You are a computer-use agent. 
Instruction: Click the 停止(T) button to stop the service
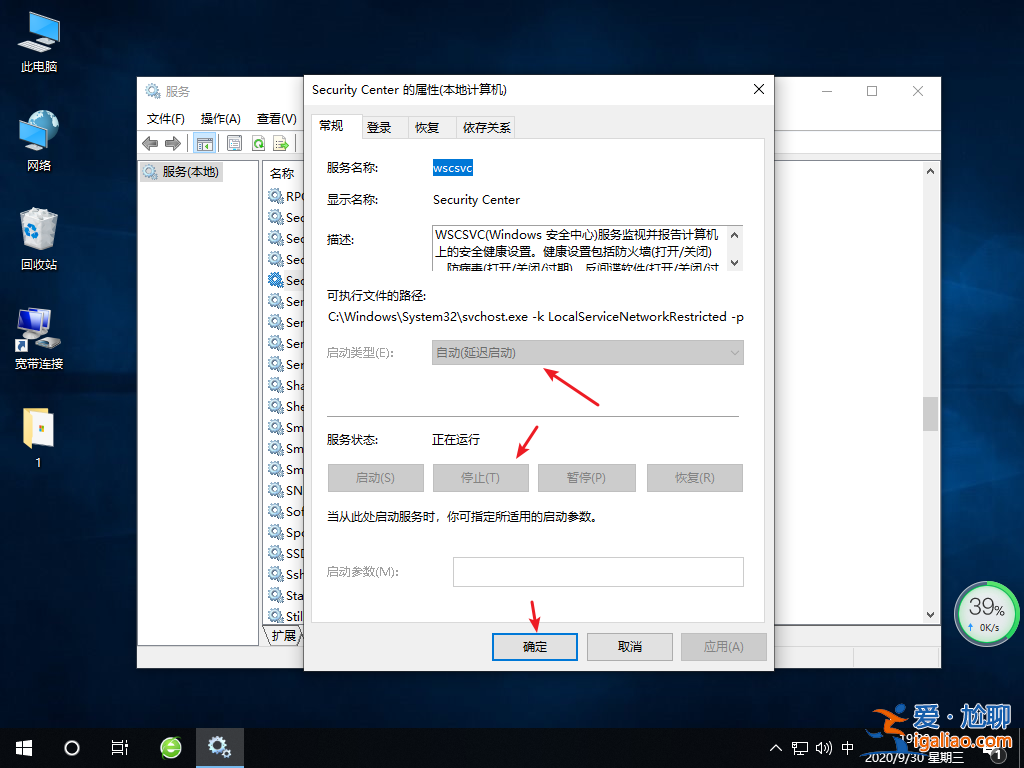click(481, 478)
